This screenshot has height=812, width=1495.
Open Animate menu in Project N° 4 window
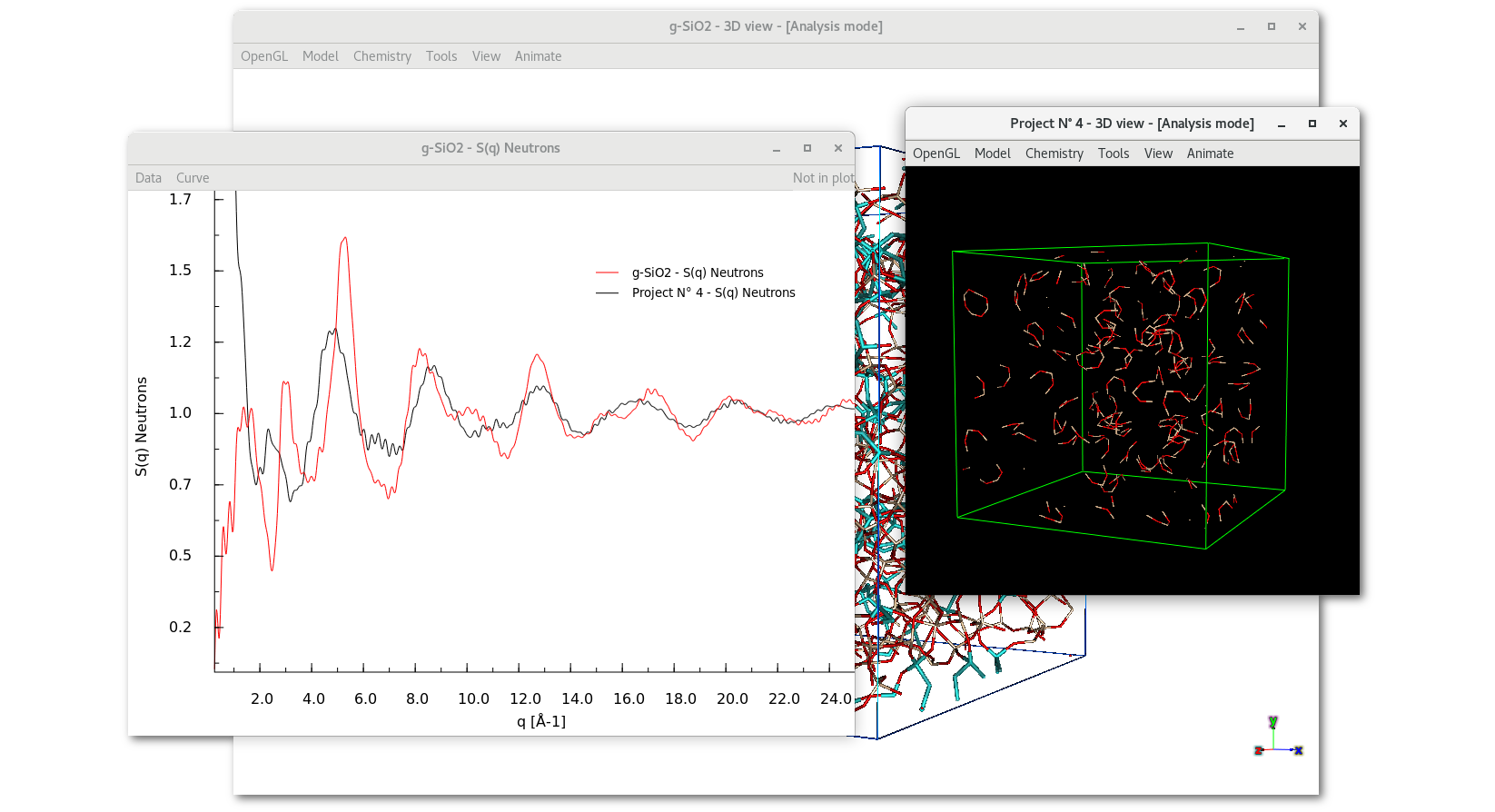pyautogui.click(x=1209, y=153)
